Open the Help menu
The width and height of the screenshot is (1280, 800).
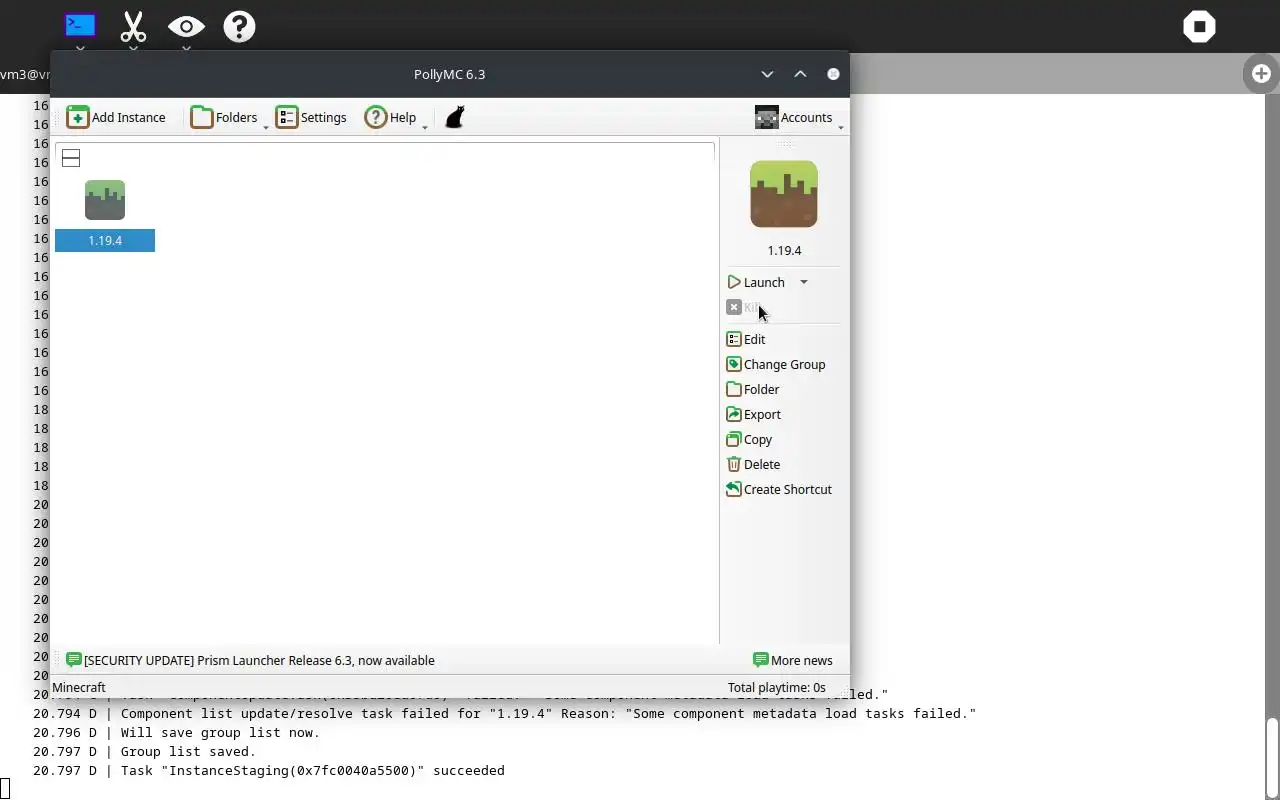click(x=395, y=117)
